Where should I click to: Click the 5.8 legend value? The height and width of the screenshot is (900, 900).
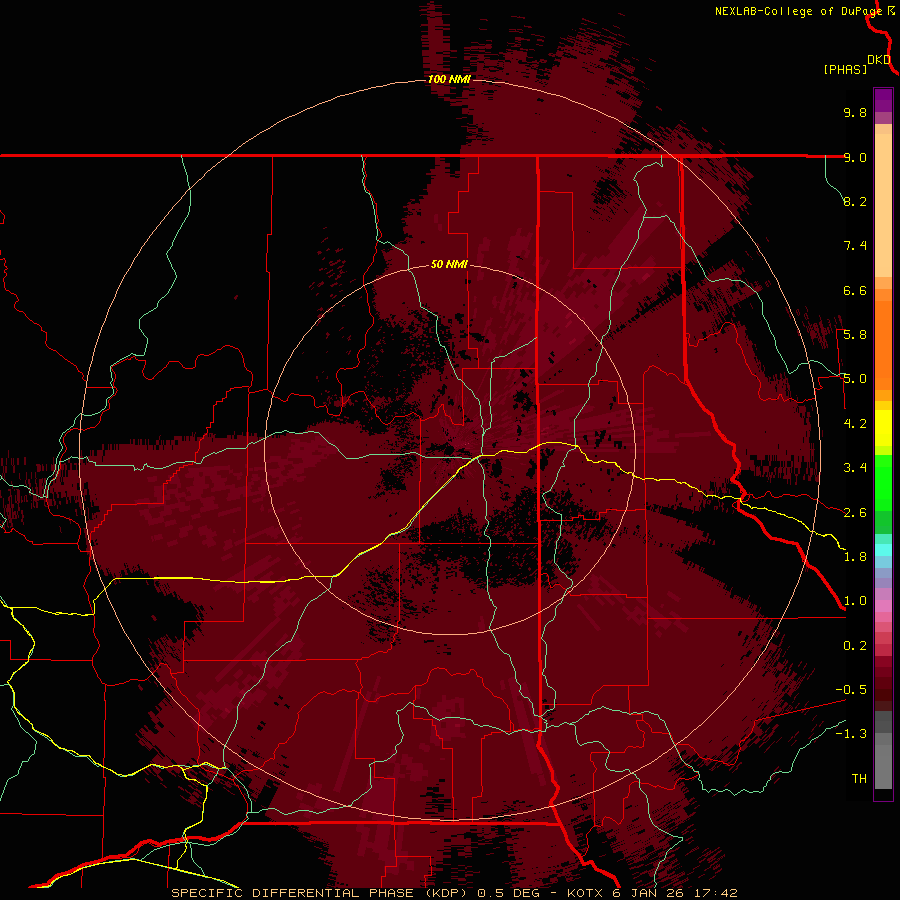click(x=855, y=335)
